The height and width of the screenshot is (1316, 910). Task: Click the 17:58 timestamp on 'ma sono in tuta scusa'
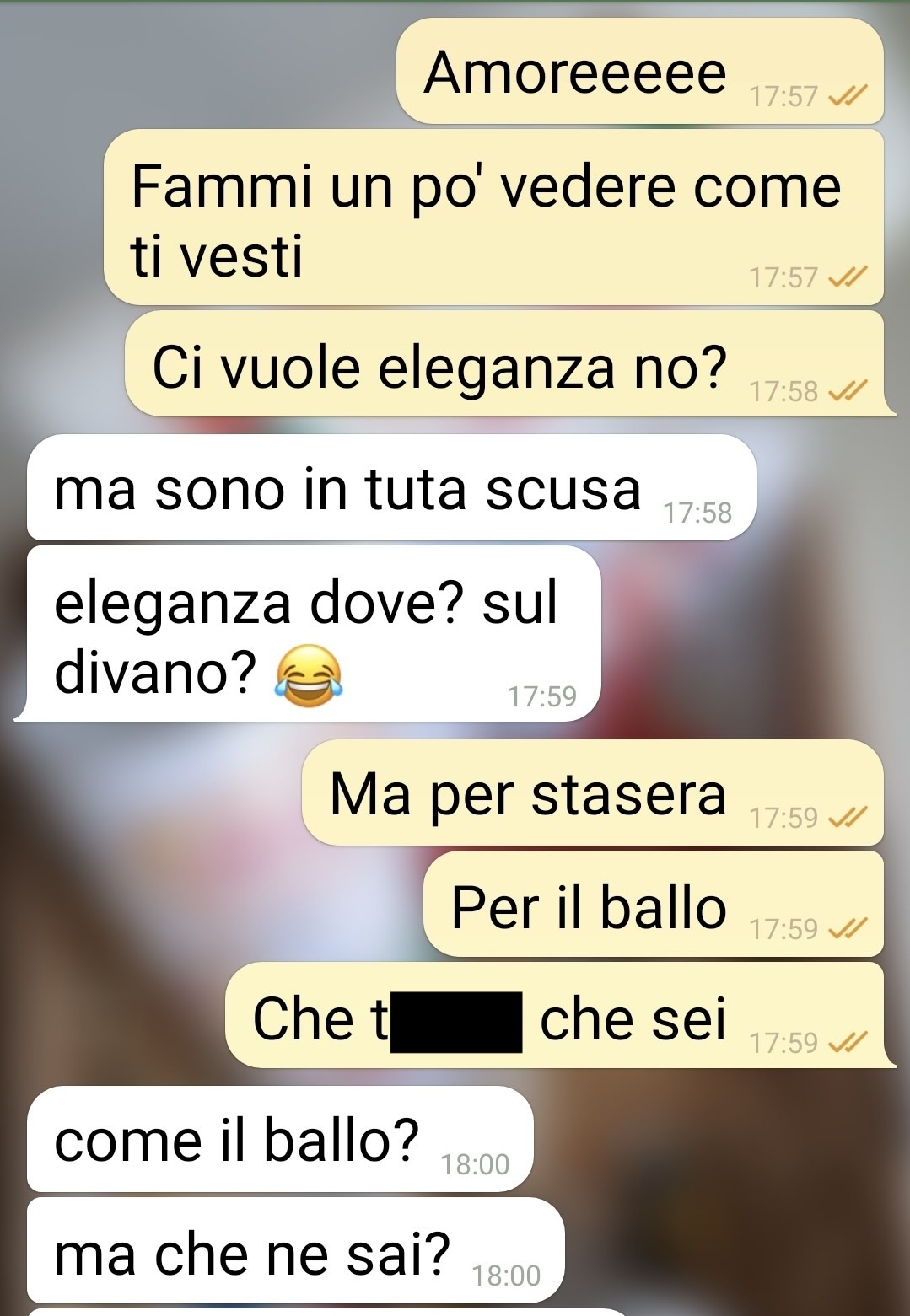tap(697, 512)
